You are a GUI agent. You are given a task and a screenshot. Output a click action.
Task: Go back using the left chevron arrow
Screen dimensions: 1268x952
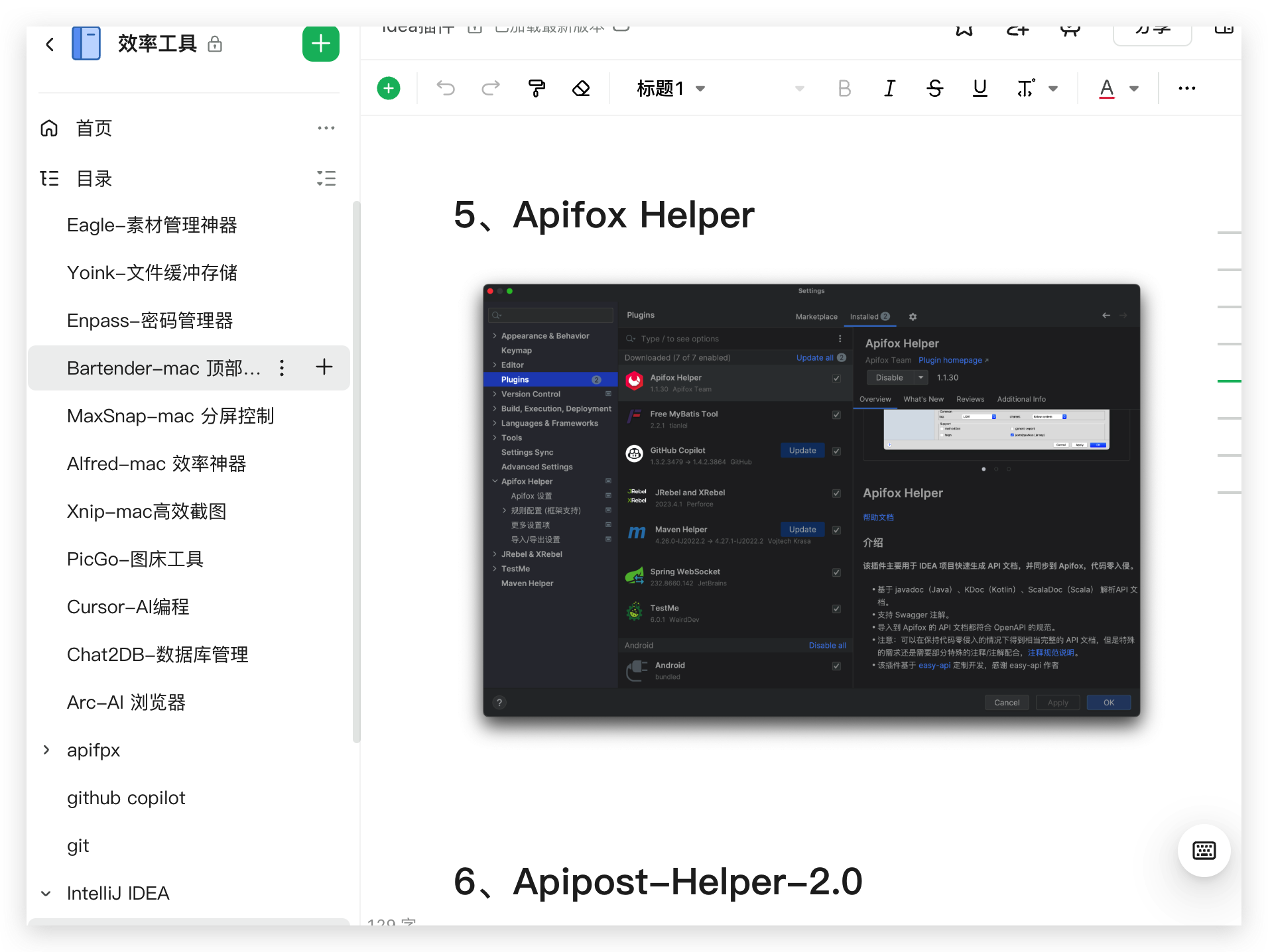(x=50, y=44)
